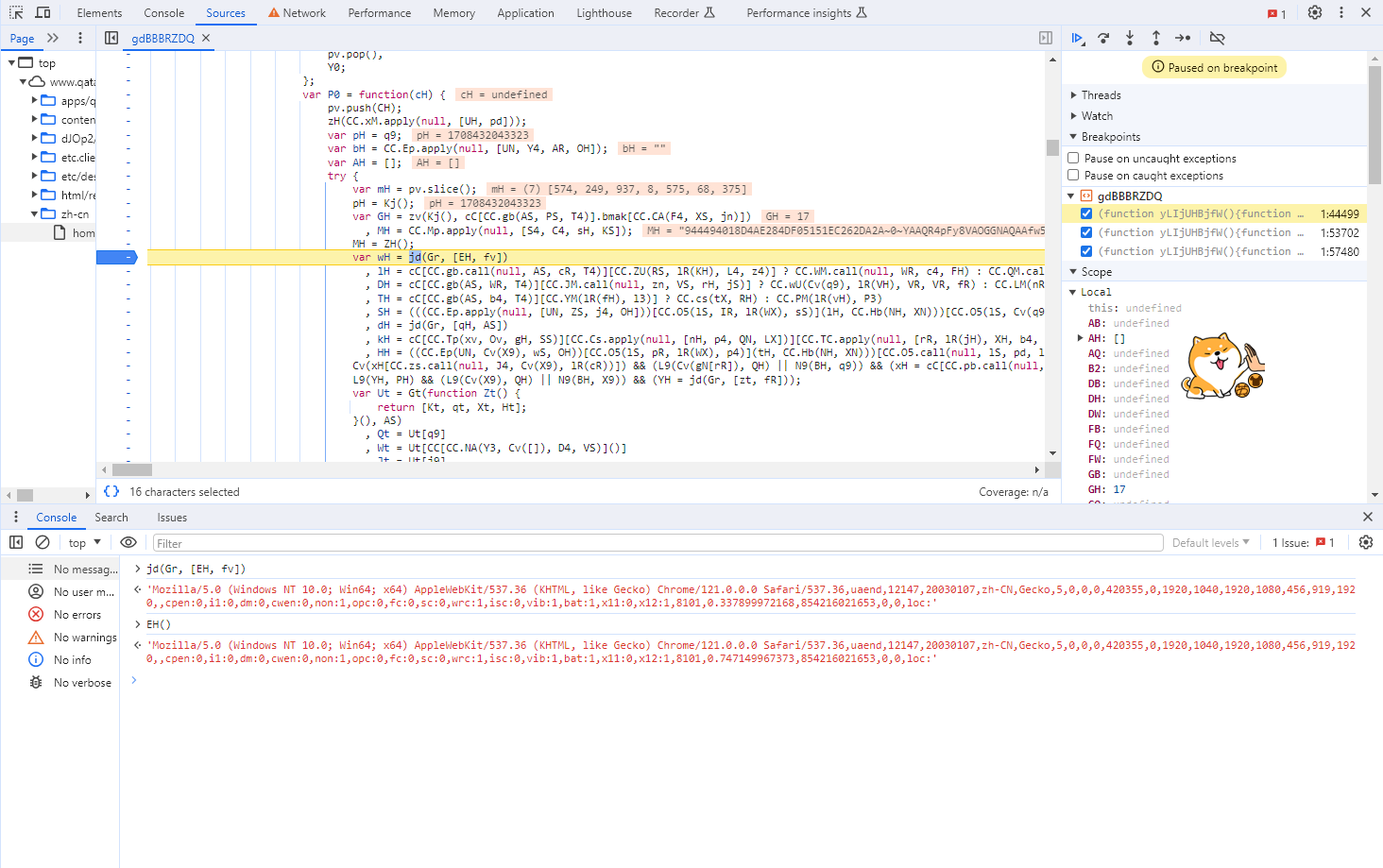Filter console to No verbose

(x=60, y=683)
